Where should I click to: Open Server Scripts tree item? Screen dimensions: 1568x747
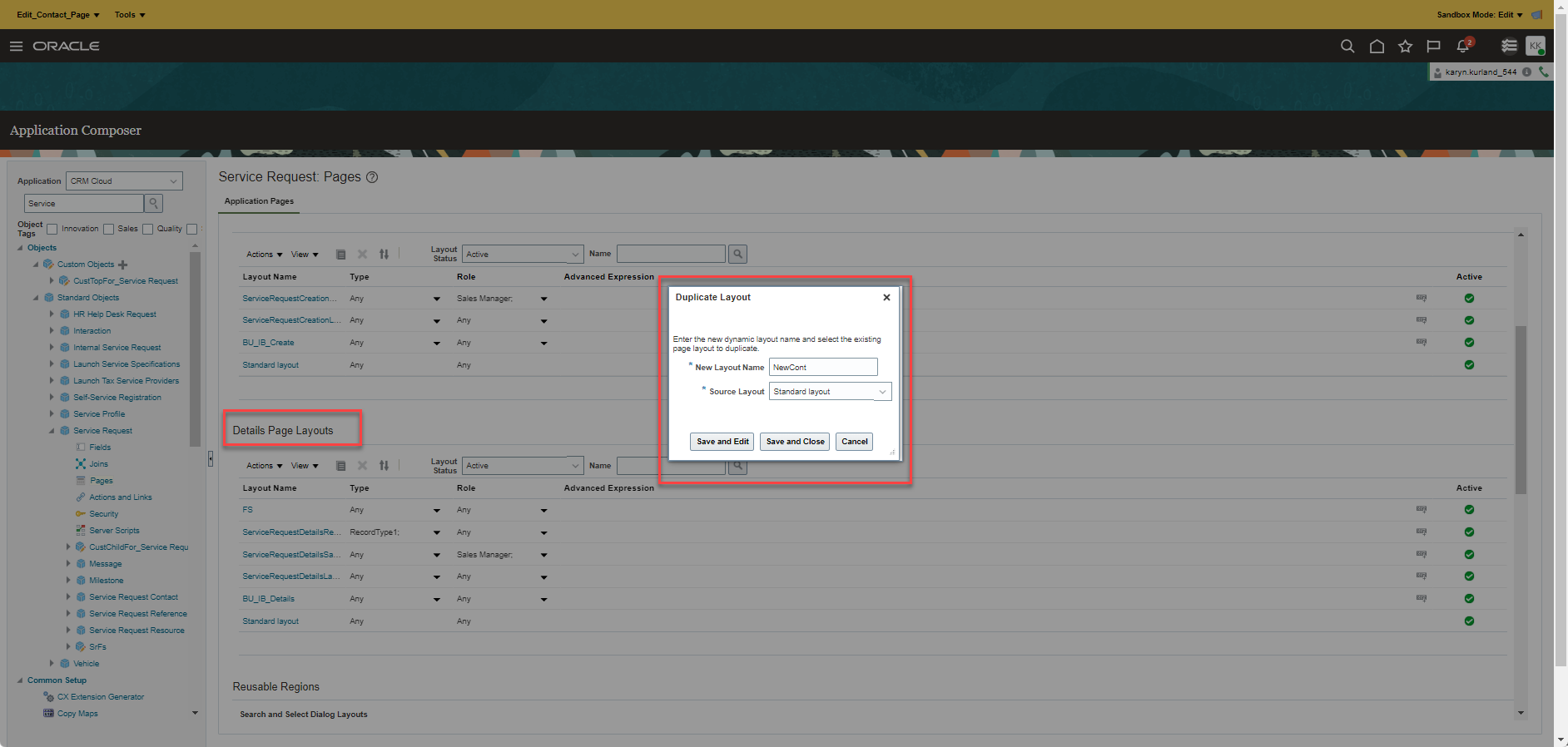click(x=114, y=531)
